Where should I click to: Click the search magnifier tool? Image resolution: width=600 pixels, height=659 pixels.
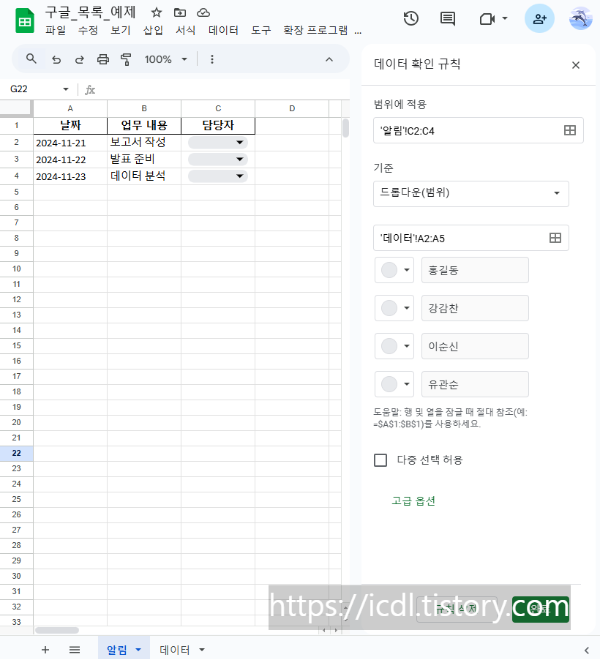point(31,59)
